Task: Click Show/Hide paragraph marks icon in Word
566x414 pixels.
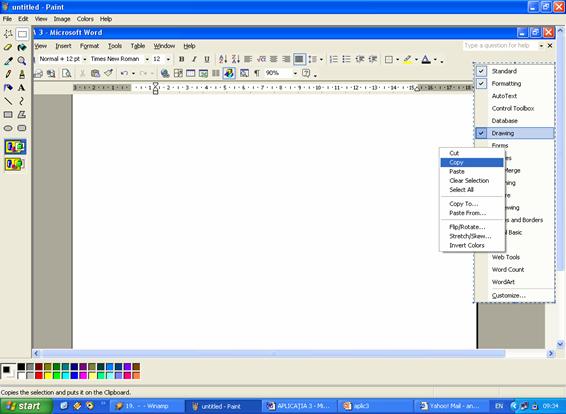Action: click(x=257, y=73)
